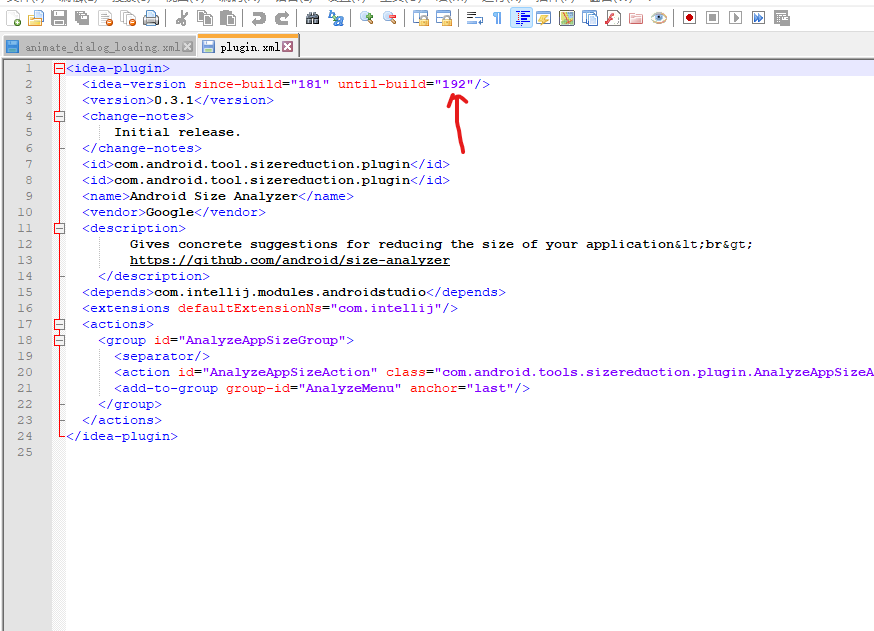This screenshot has height=631, width=874.
Task: Start recording a macro
Action: pyautogui.click(x=690, y=17)
